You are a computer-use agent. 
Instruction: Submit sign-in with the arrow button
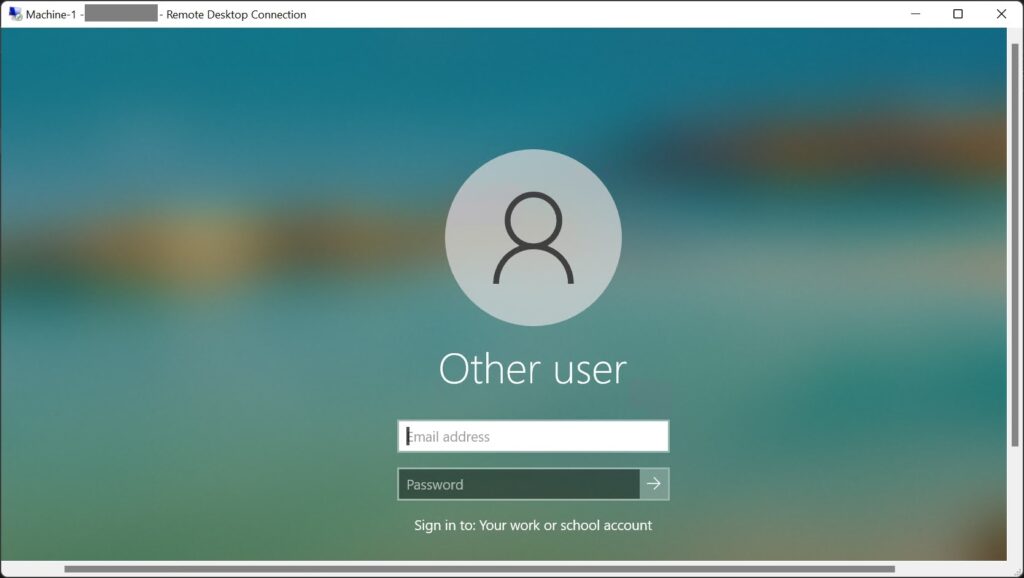[x=654, y=484]
